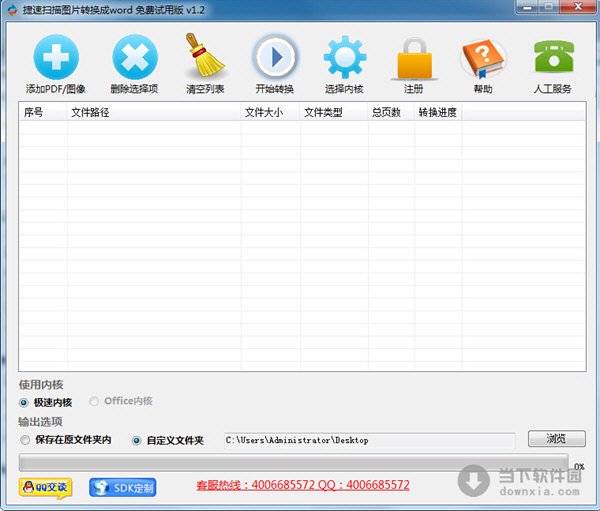Click the 浏览 browse button

(557, 438)
